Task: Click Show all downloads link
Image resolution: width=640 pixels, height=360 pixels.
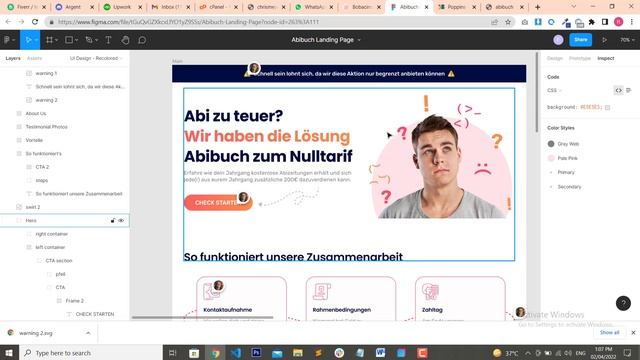Action: [609, 333]
